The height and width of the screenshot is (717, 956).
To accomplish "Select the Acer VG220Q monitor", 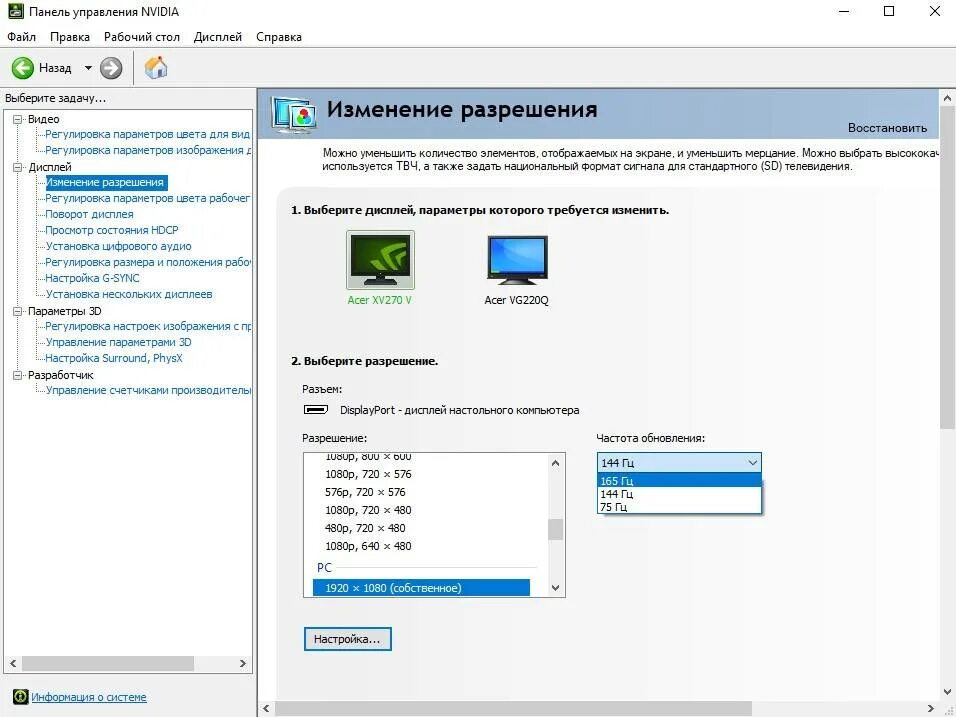I will [516, 270].
